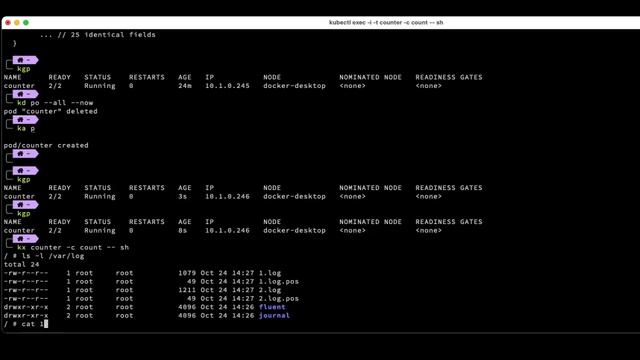Click 'Running' status in the 3s-age row
The image size is (640, 360).
pos(100,196)
